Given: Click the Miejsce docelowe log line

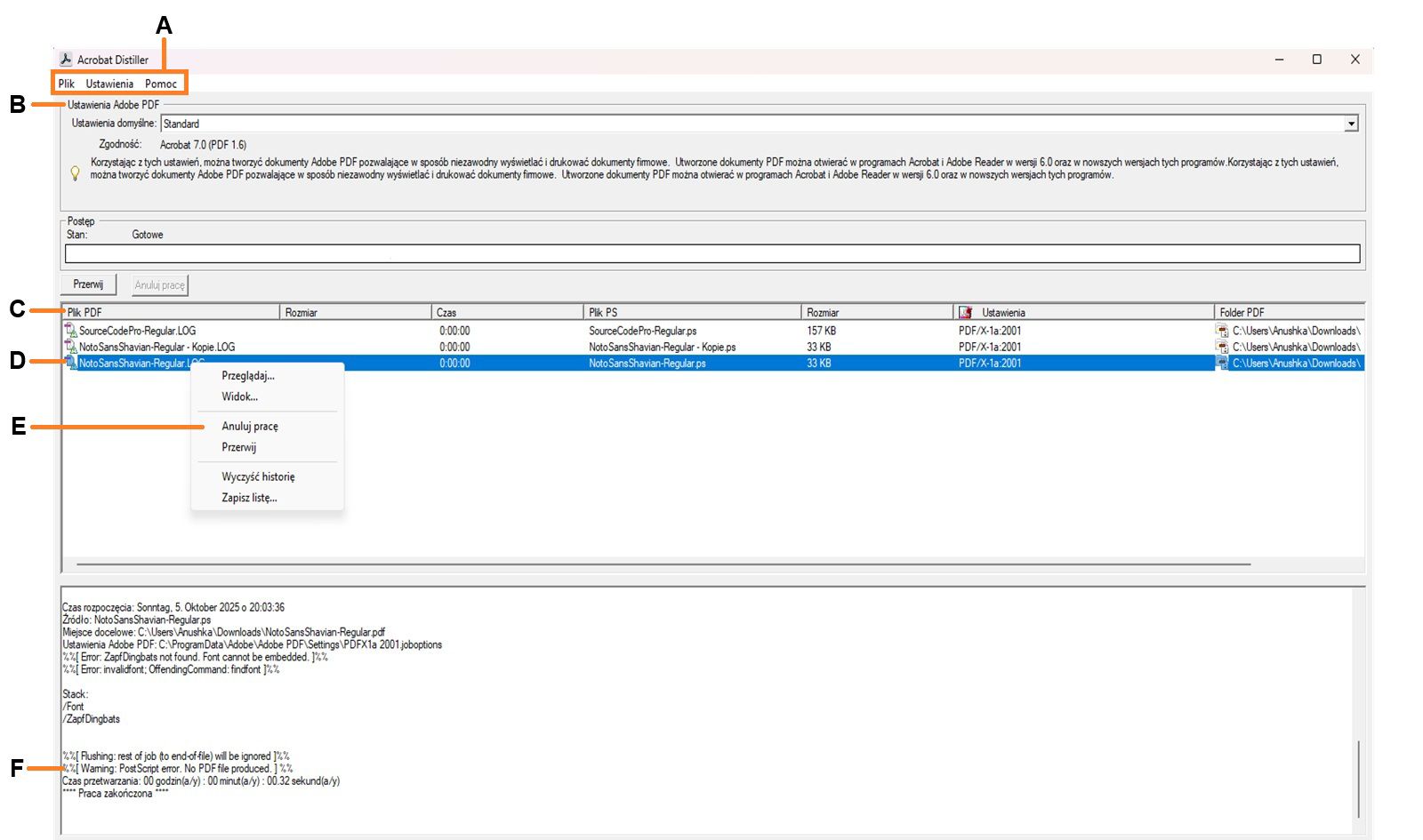Looking at the screenshot, I should (223, 632).
